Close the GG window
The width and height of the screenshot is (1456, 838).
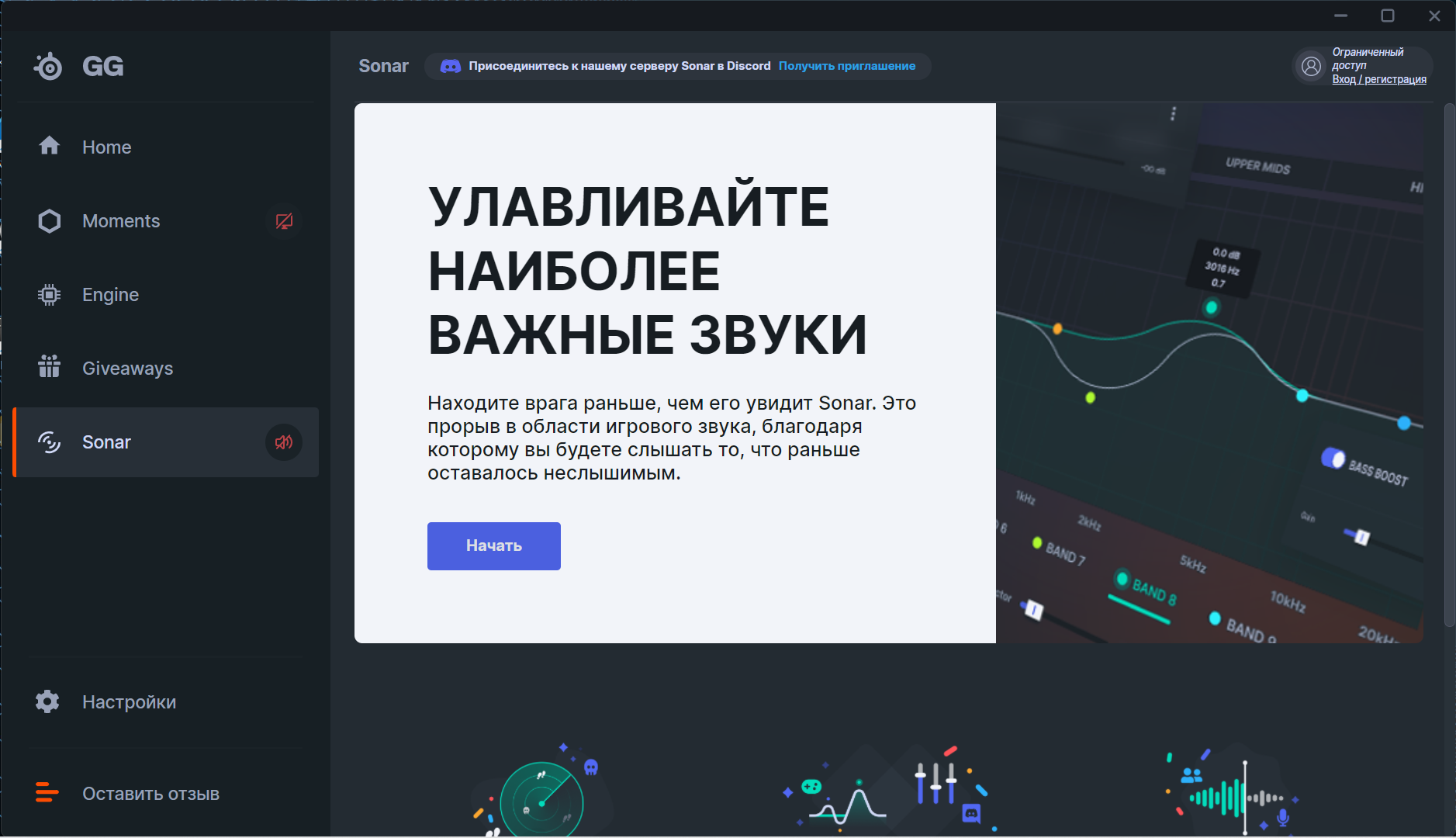pos(1434,16)
